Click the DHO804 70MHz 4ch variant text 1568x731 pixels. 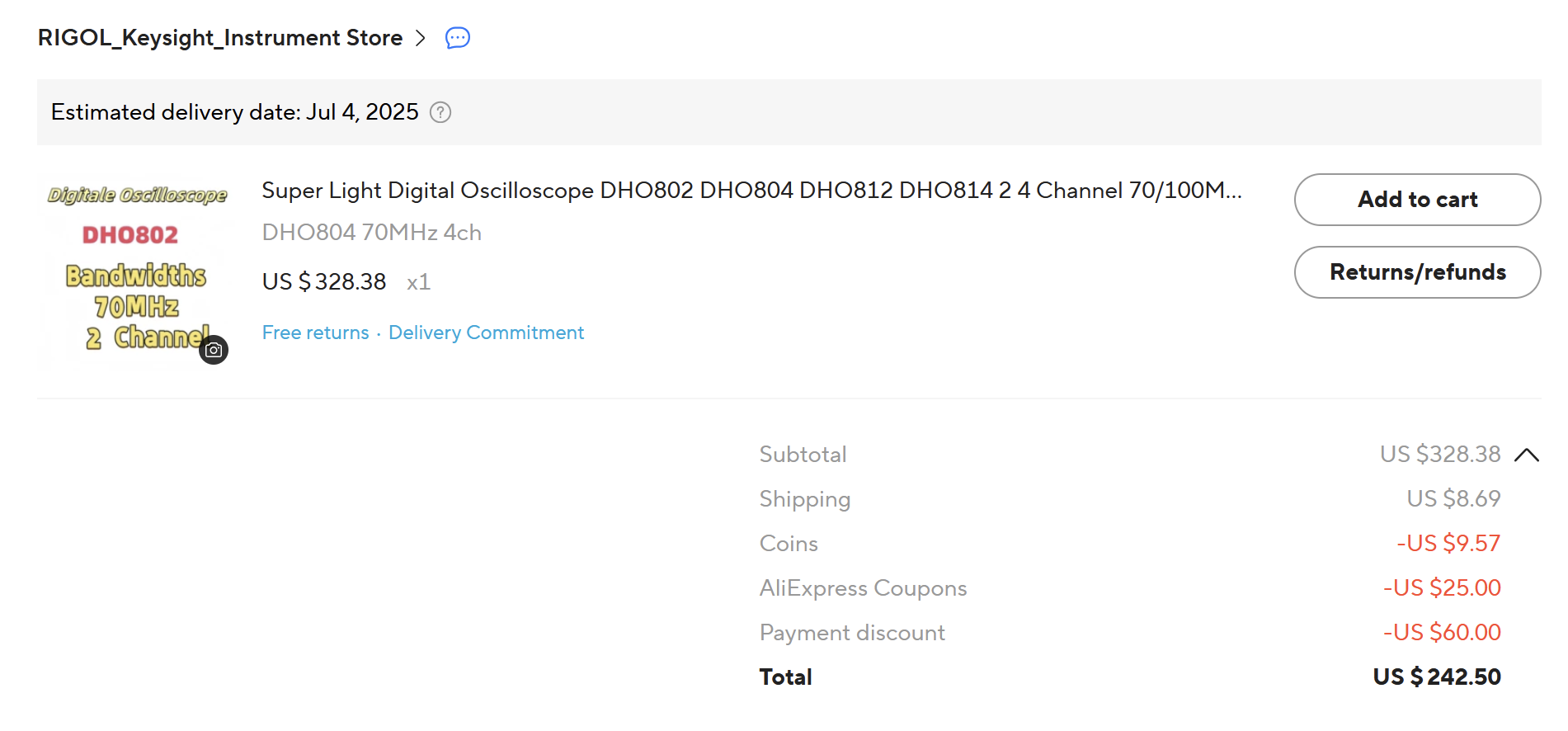[x=371, y=233]
